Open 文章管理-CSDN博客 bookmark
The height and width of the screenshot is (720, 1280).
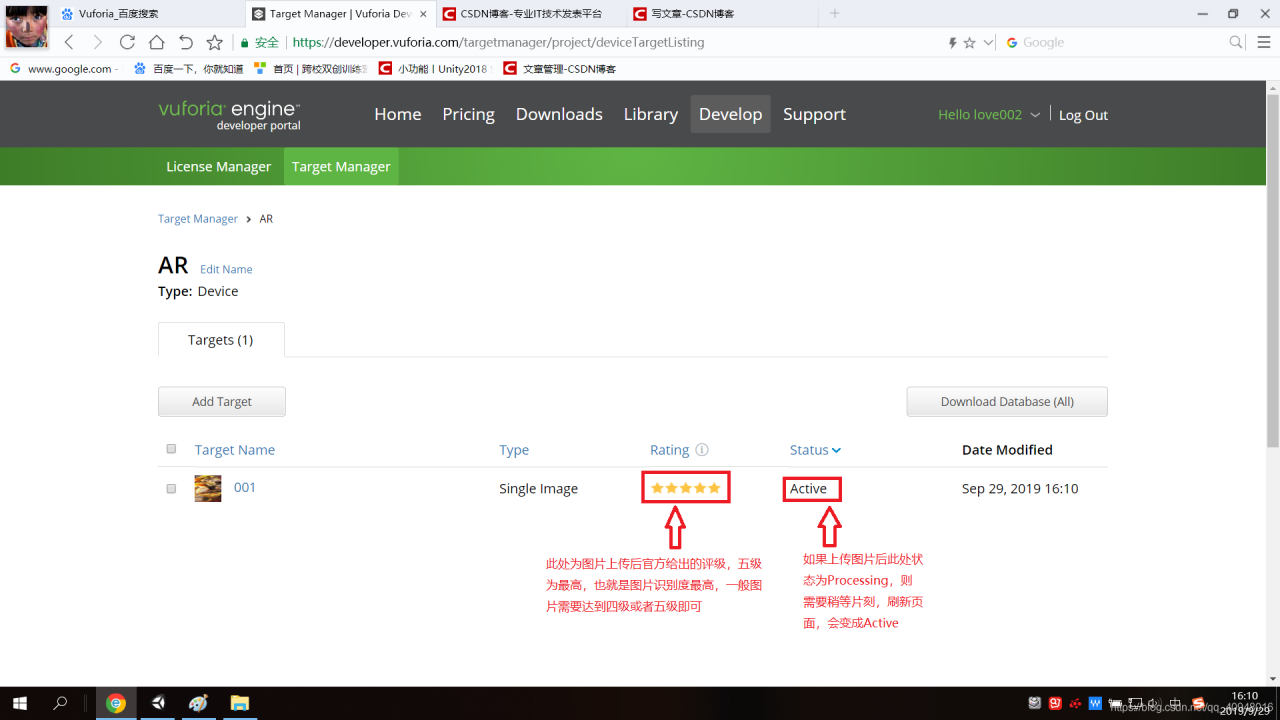560,69
